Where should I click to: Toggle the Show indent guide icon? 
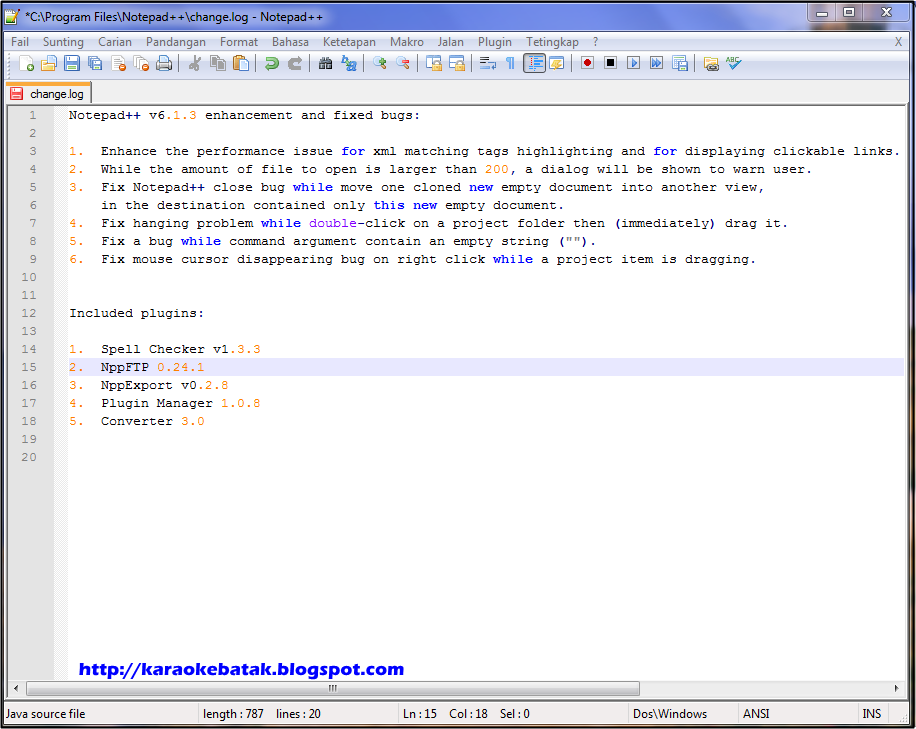[535, 63]
